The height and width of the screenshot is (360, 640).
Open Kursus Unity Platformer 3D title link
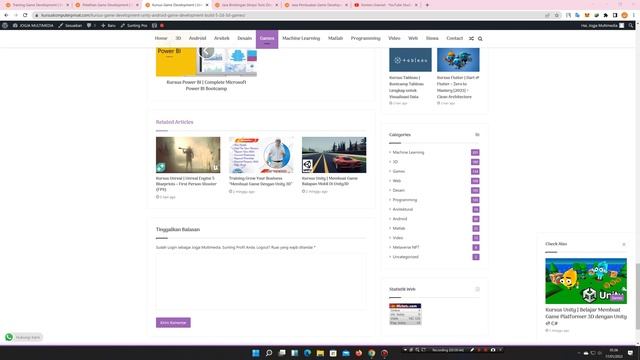point(586,316)
